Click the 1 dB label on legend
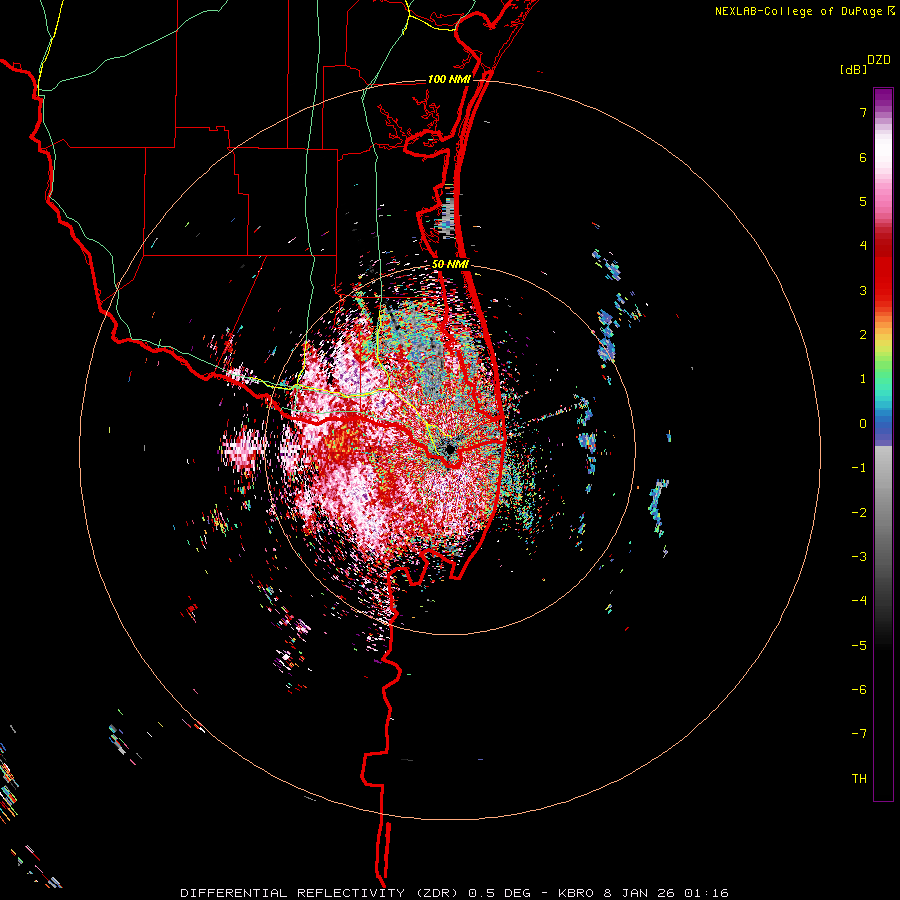 (x=863, y=379)
